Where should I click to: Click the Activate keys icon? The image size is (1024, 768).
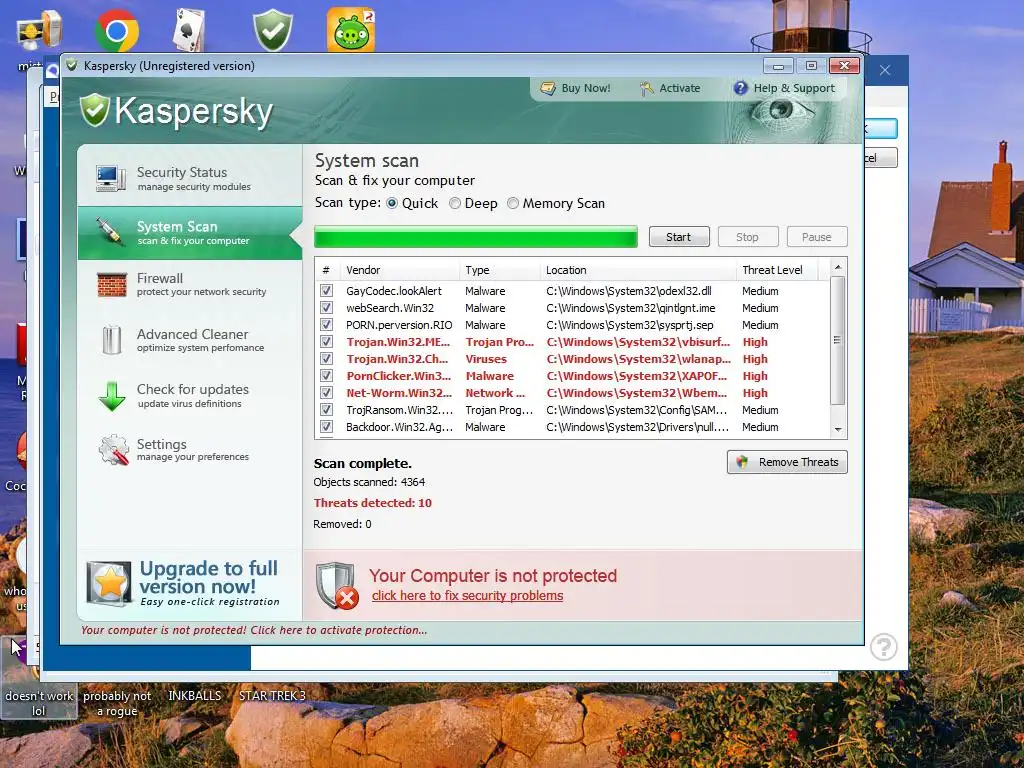click(647, 88)
